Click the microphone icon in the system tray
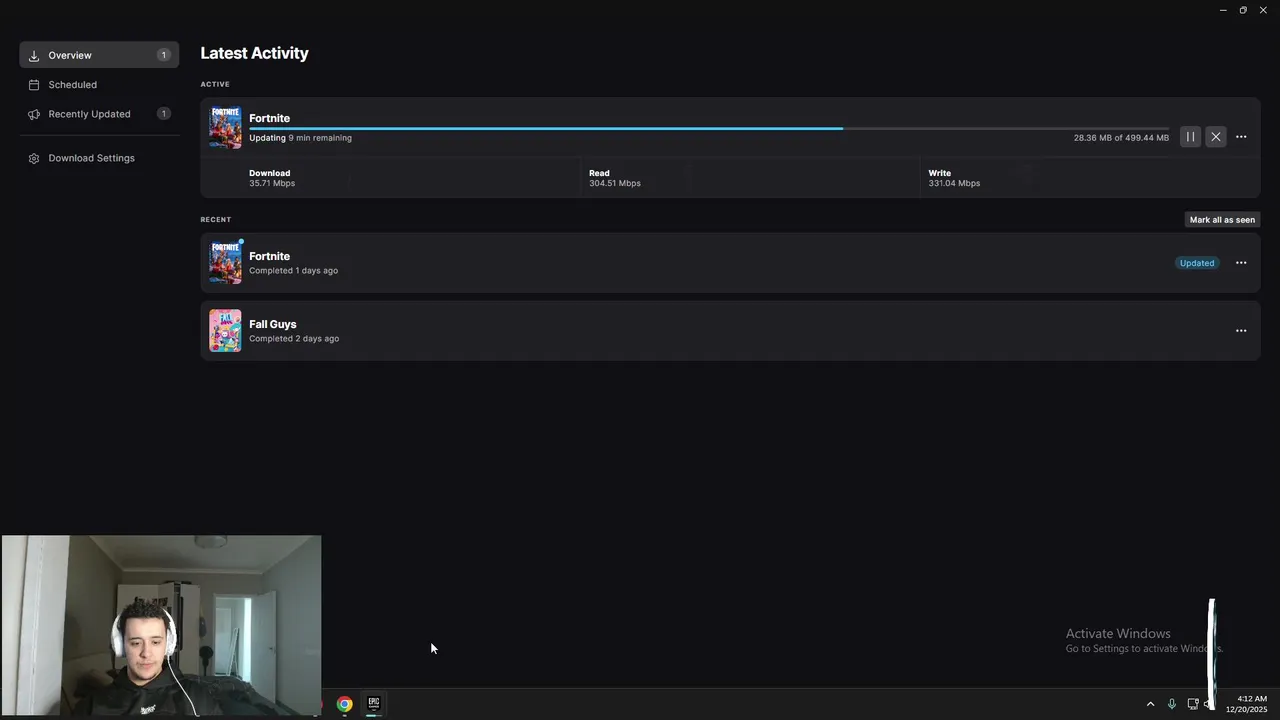 pyautogui.click(x=1171, y=704)
